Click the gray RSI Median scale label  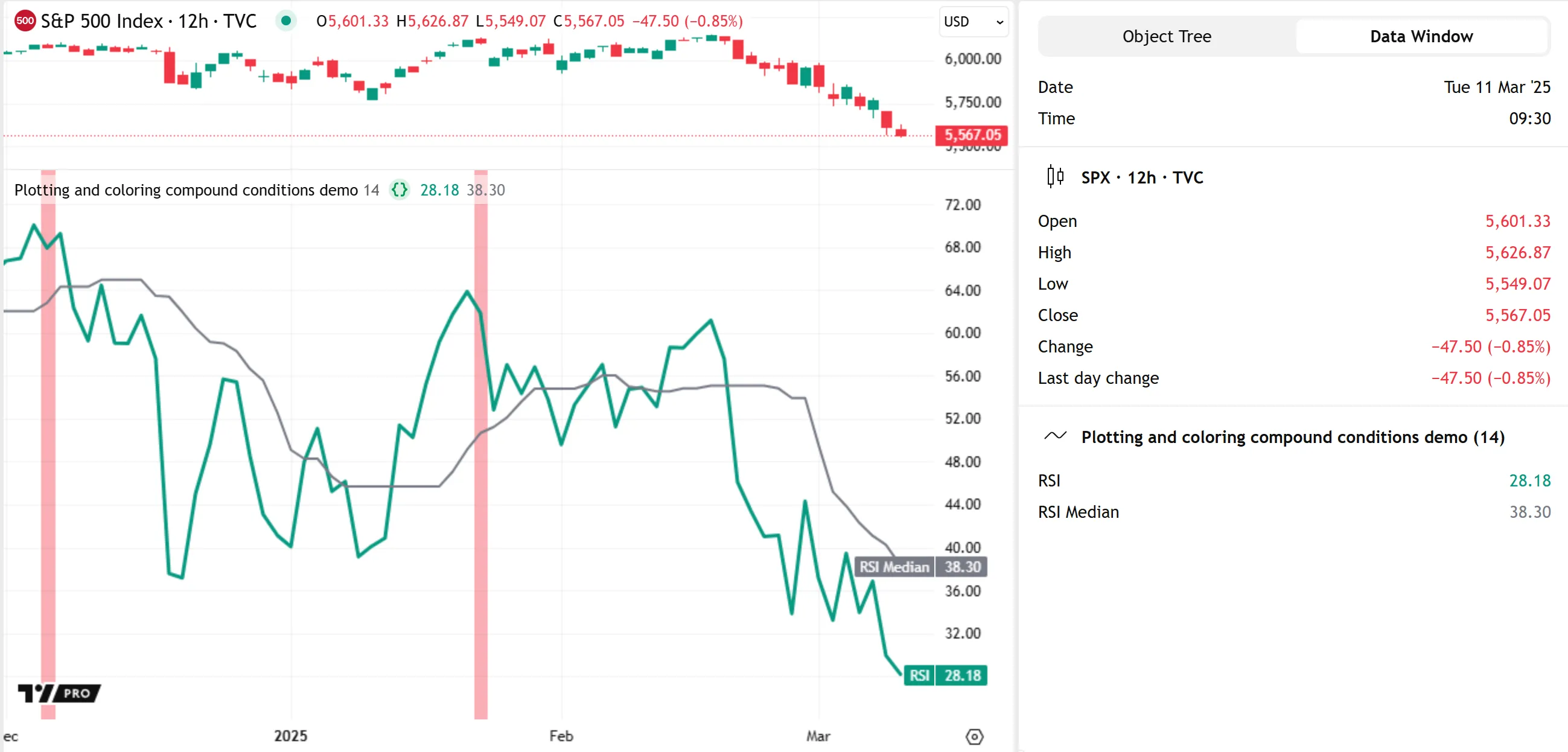(x=921, y=567)
